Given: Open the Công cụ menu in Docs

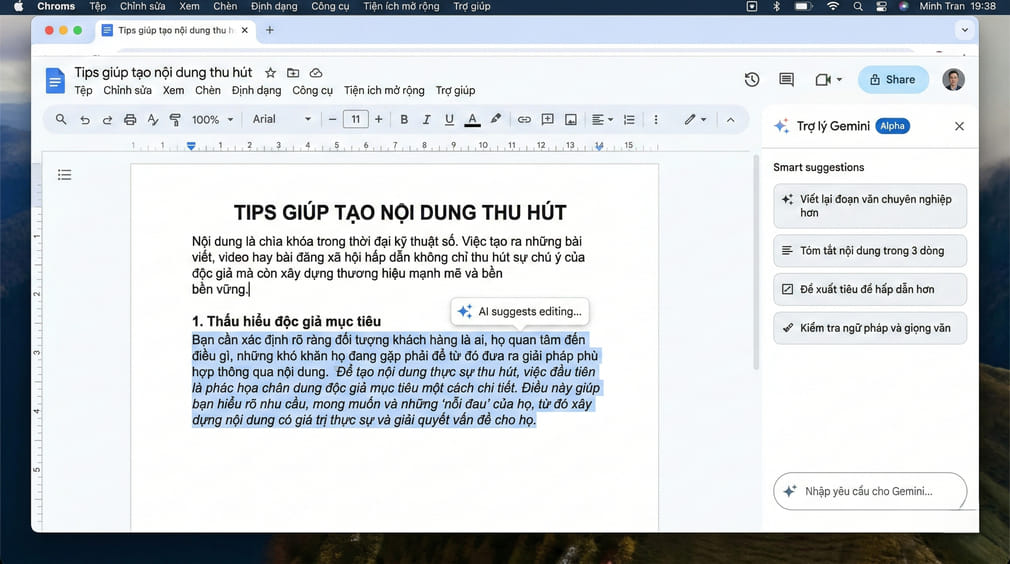Looking at the screenshot, I should (312, 91).
